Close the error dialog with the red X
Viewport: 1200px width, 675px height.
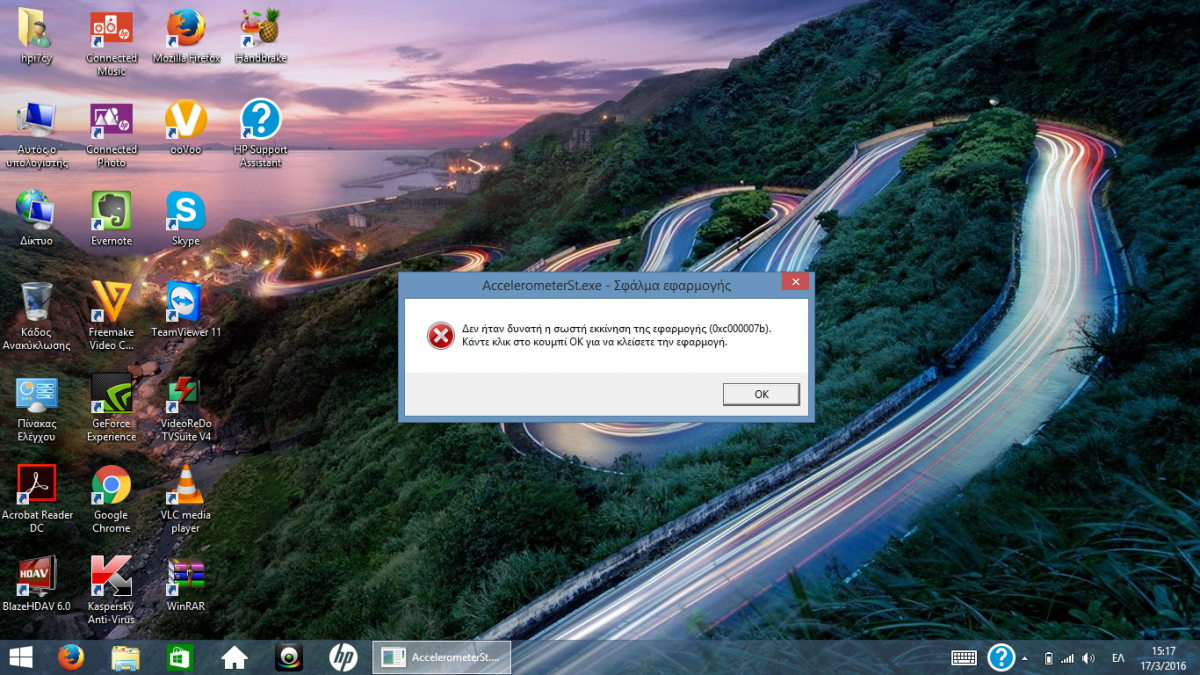794,283
